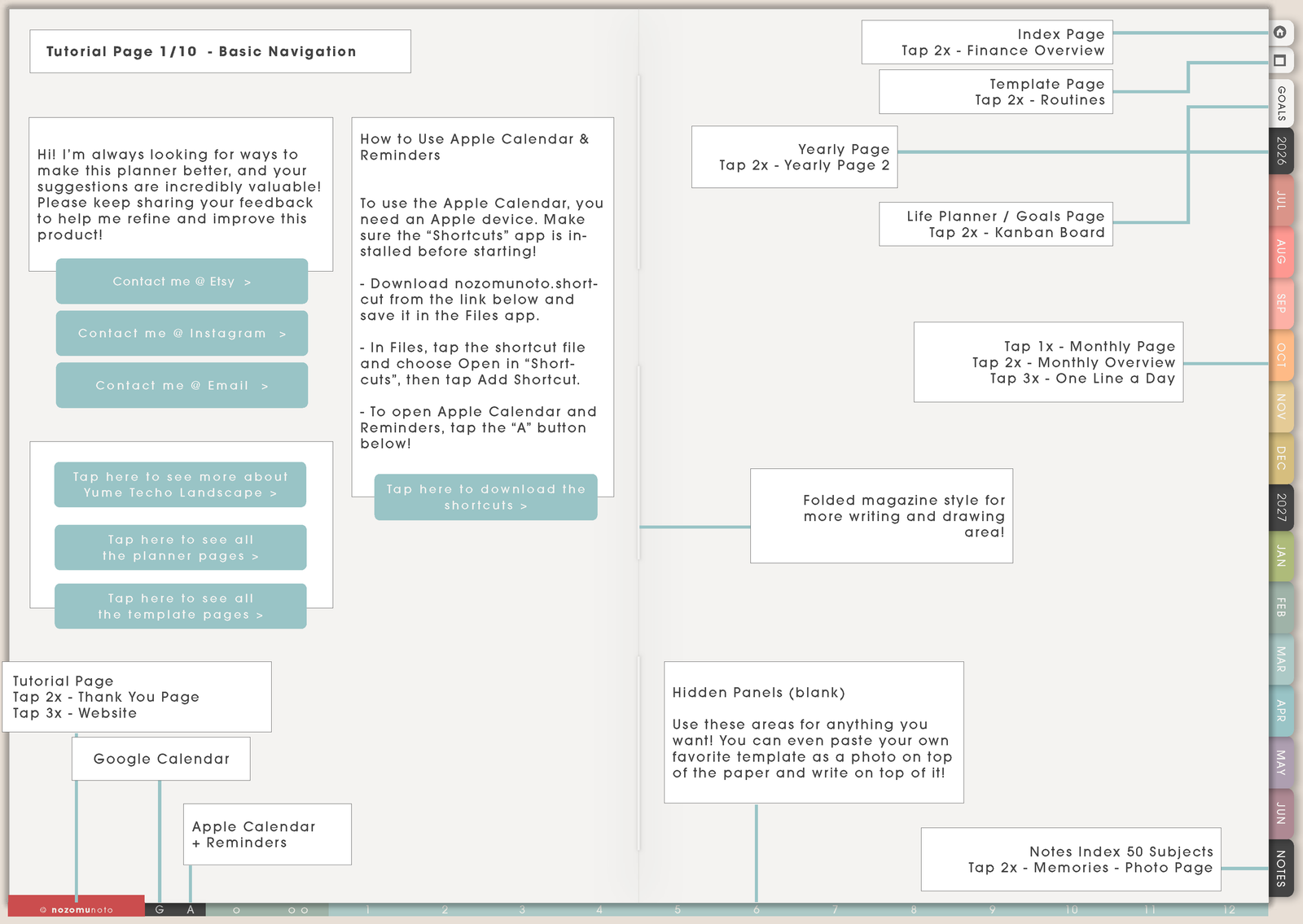
Task: Click the 'Hidden Panels (blank)' heading
Action: [x=758, y=692]
